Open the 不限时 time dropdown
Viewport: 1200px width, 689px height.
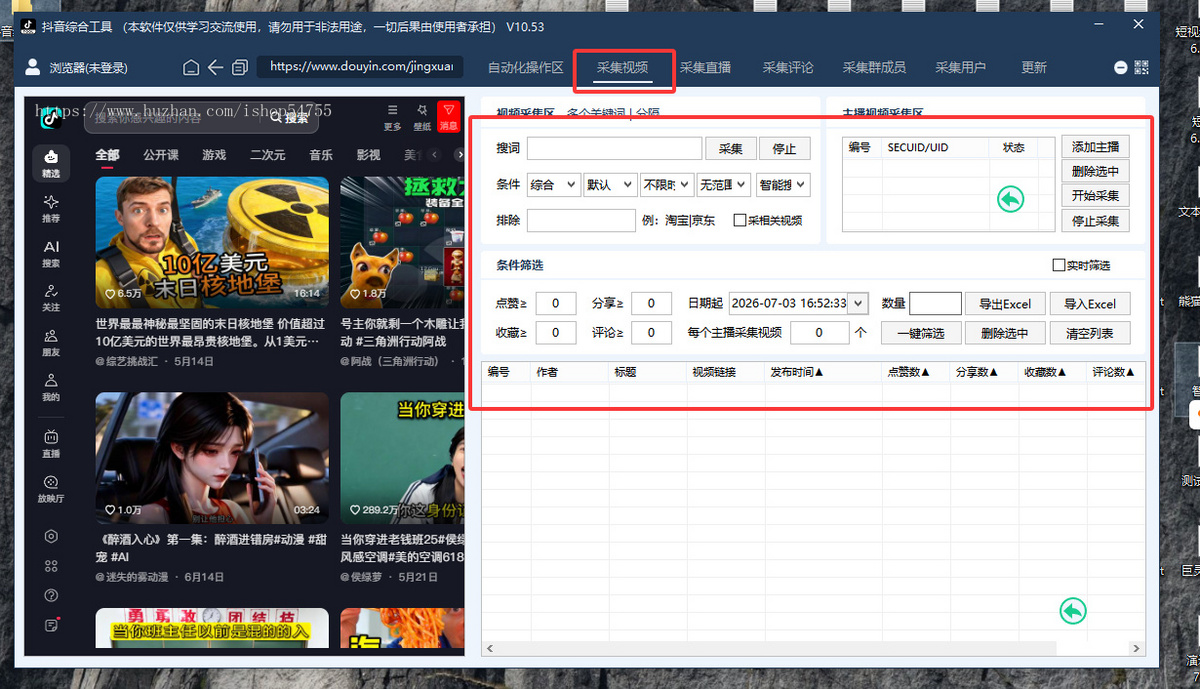click(x=667, y=184)
